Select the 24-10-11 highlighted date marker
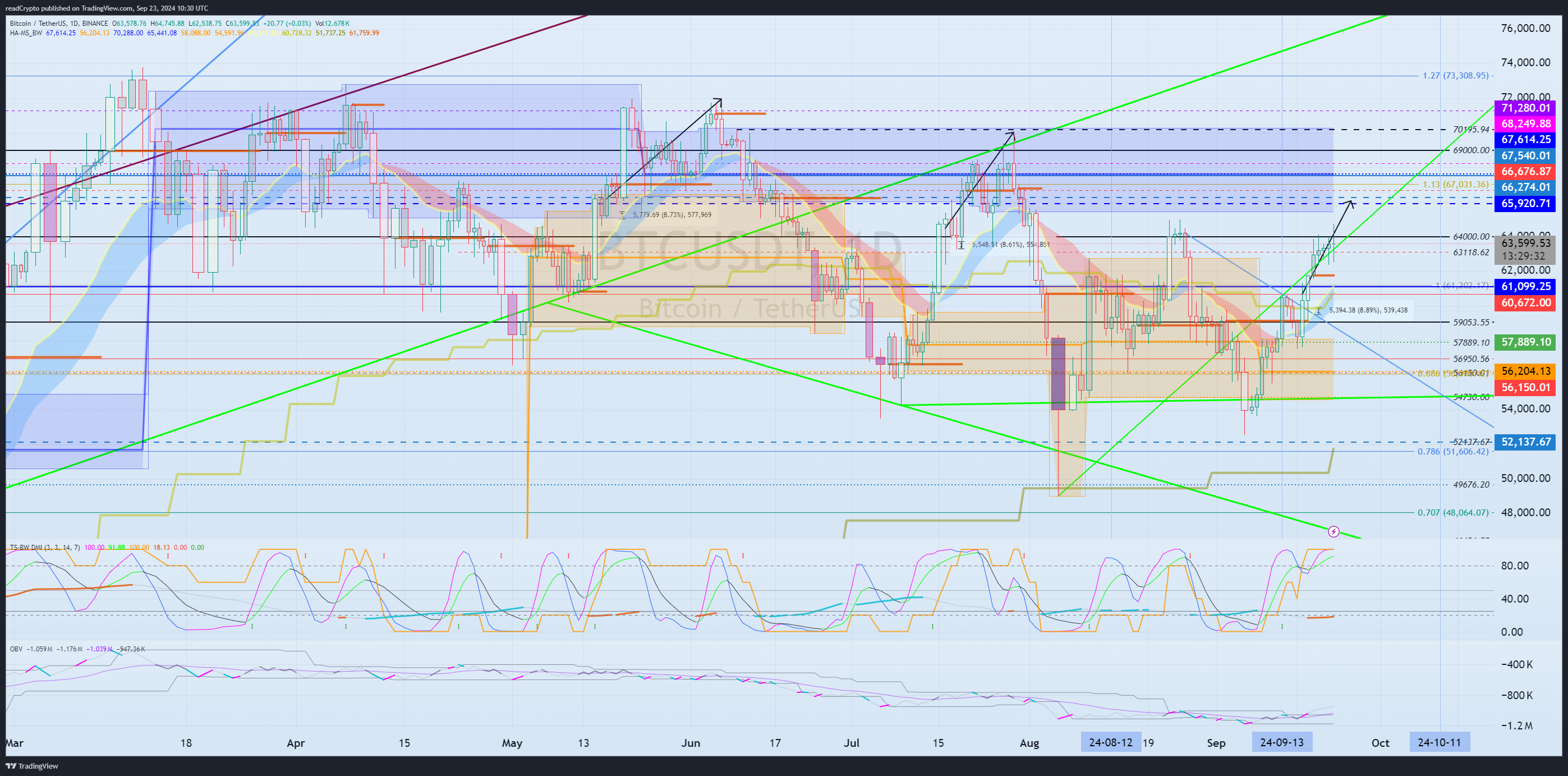Screen dimensions: 1568x776 [1440, 742]
